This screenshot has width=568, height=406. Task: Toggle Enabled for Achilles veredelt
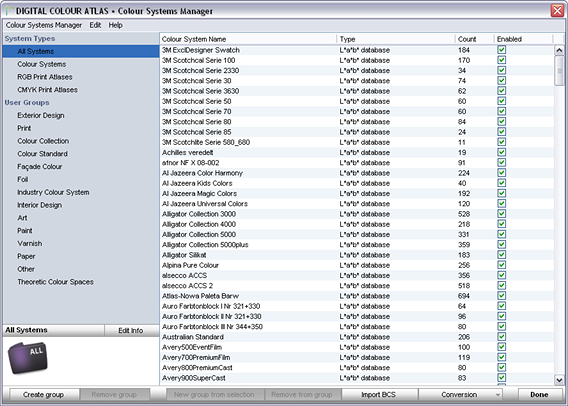pos(501,152)
